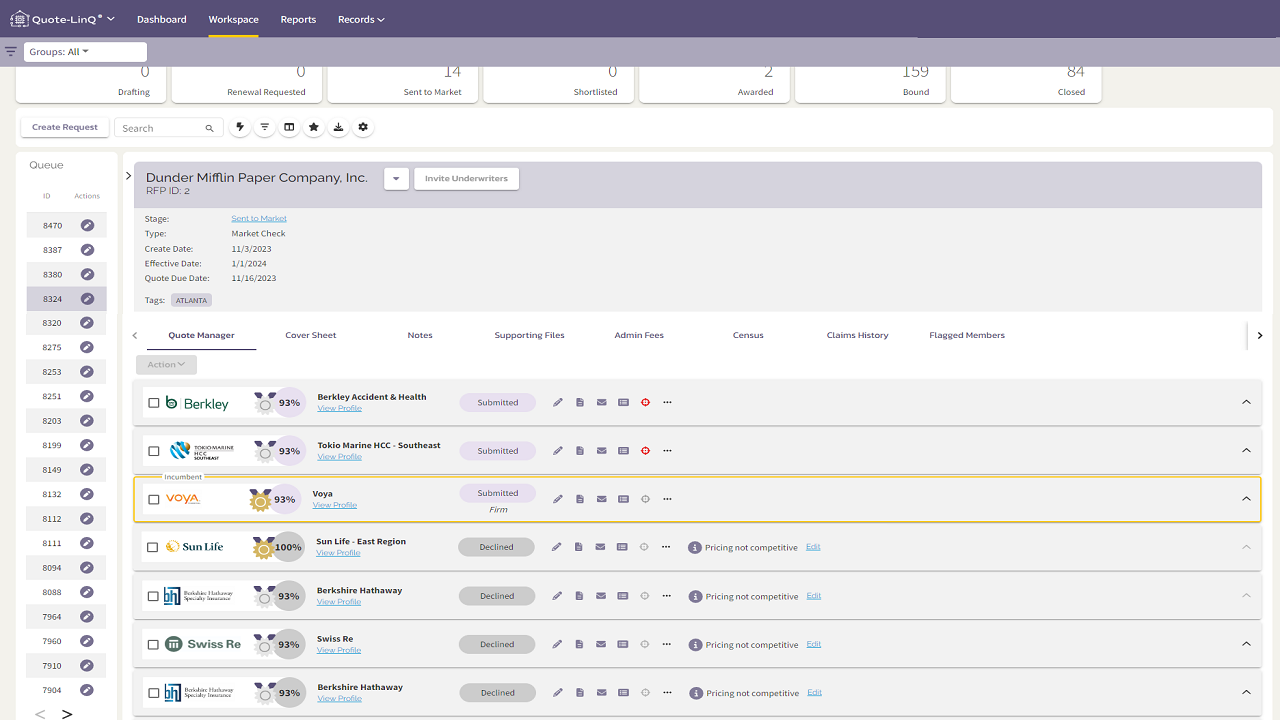Image resolution: width=1280 pixels, height=720 pixels.
Task: Open the Groups: All dropdown
Action: click(x=85, y=52)
